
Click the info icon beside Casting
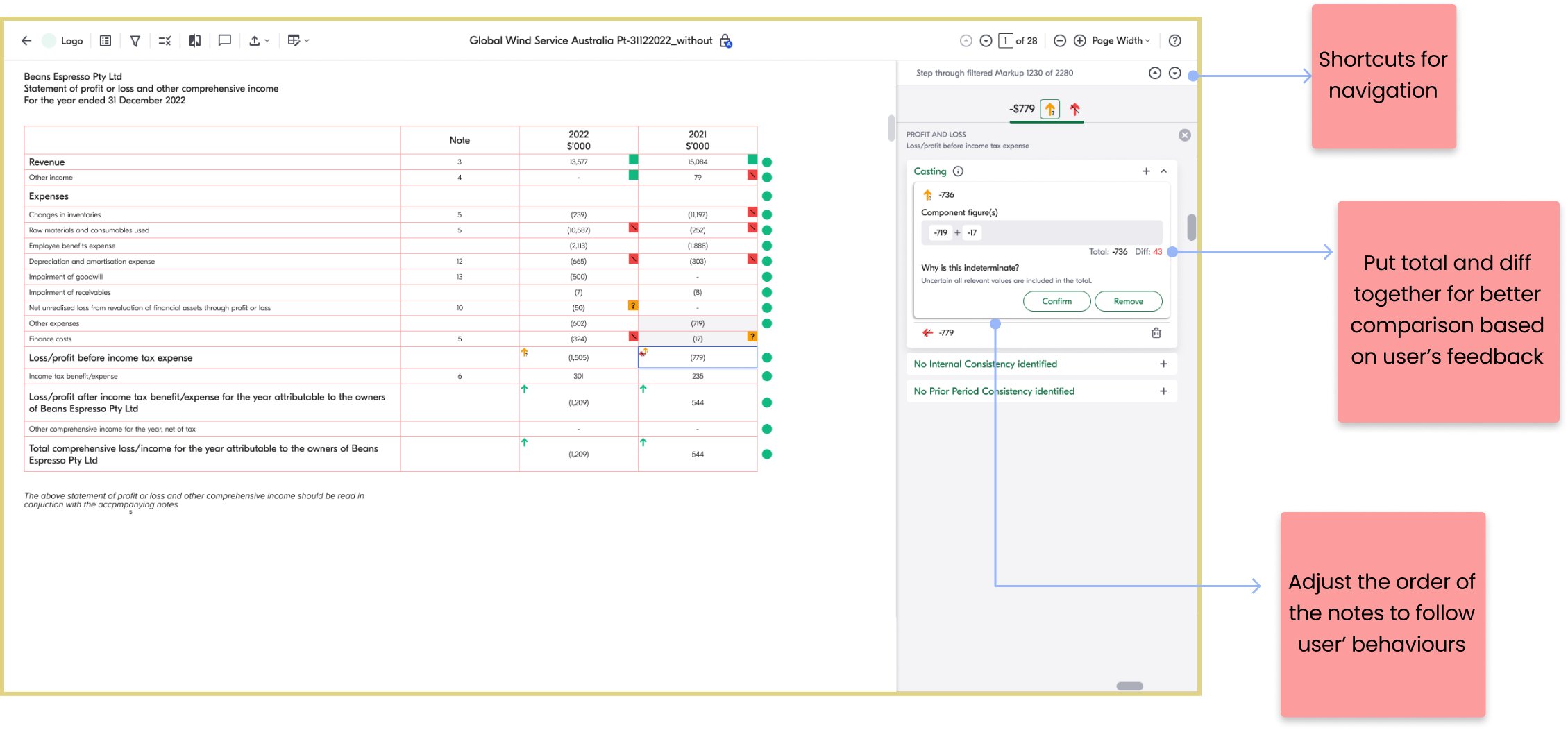958,171
